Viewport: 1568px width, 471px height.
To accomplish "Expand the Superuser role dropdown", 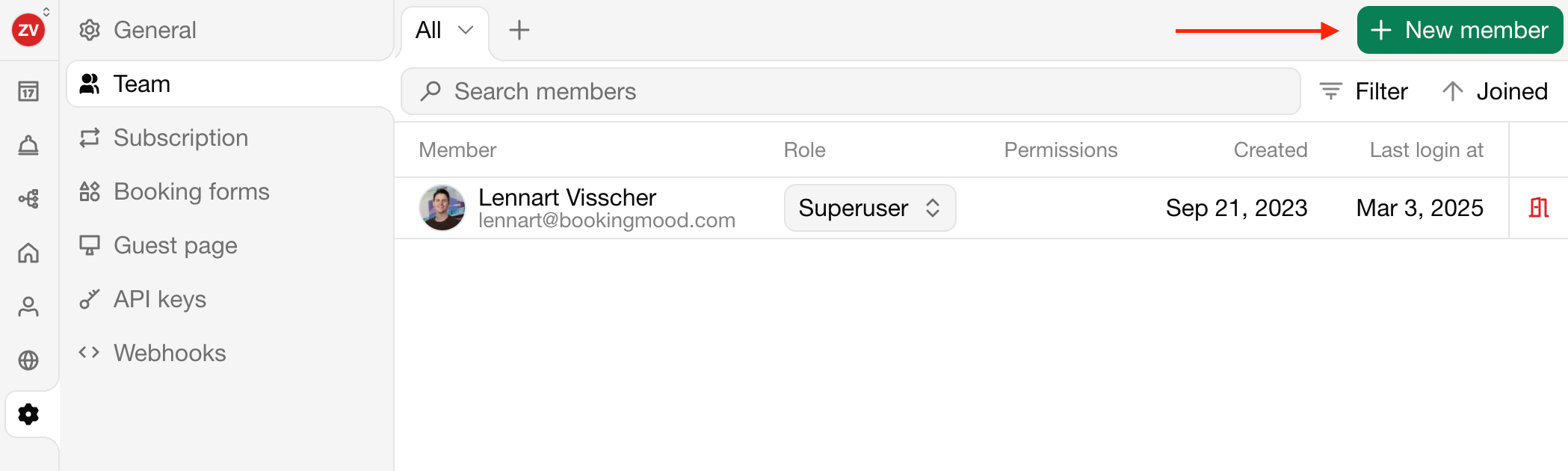I will pyautogui.click(x=869, y=208).
